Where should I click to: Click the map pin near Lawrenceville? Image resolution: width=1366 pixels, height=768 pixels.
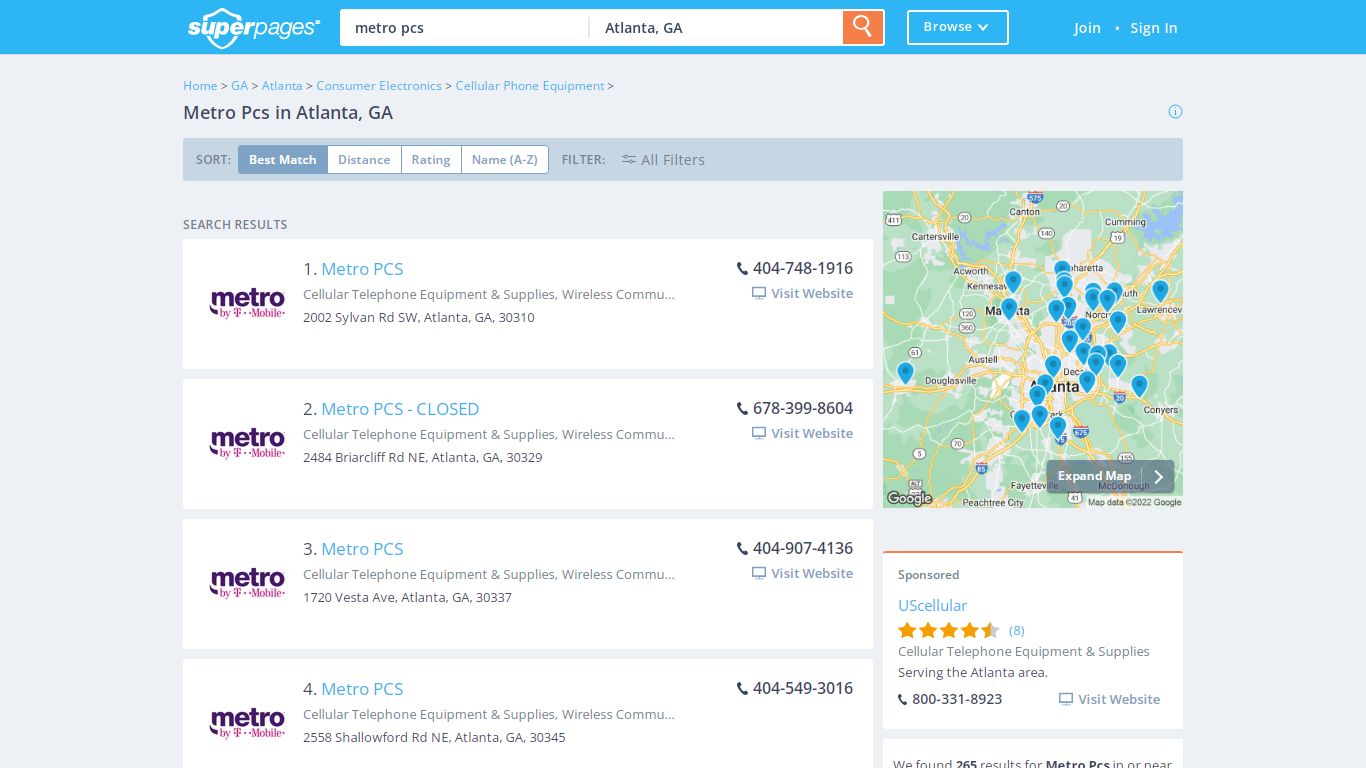(1160, 291)
